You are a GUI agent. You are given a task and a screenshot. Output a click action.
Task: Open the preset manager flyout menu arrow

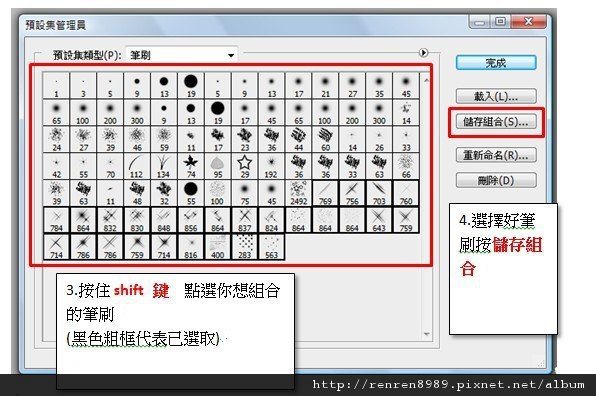423,52
